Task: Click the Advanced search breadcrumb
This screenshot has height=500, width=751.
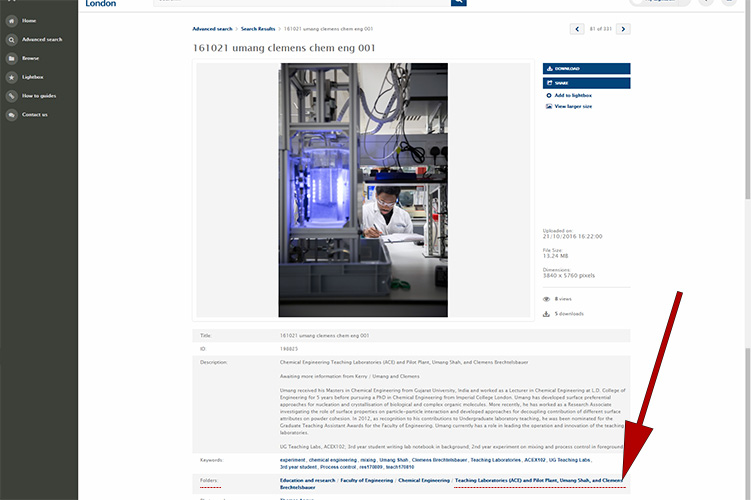Action: tap(212, 29)
